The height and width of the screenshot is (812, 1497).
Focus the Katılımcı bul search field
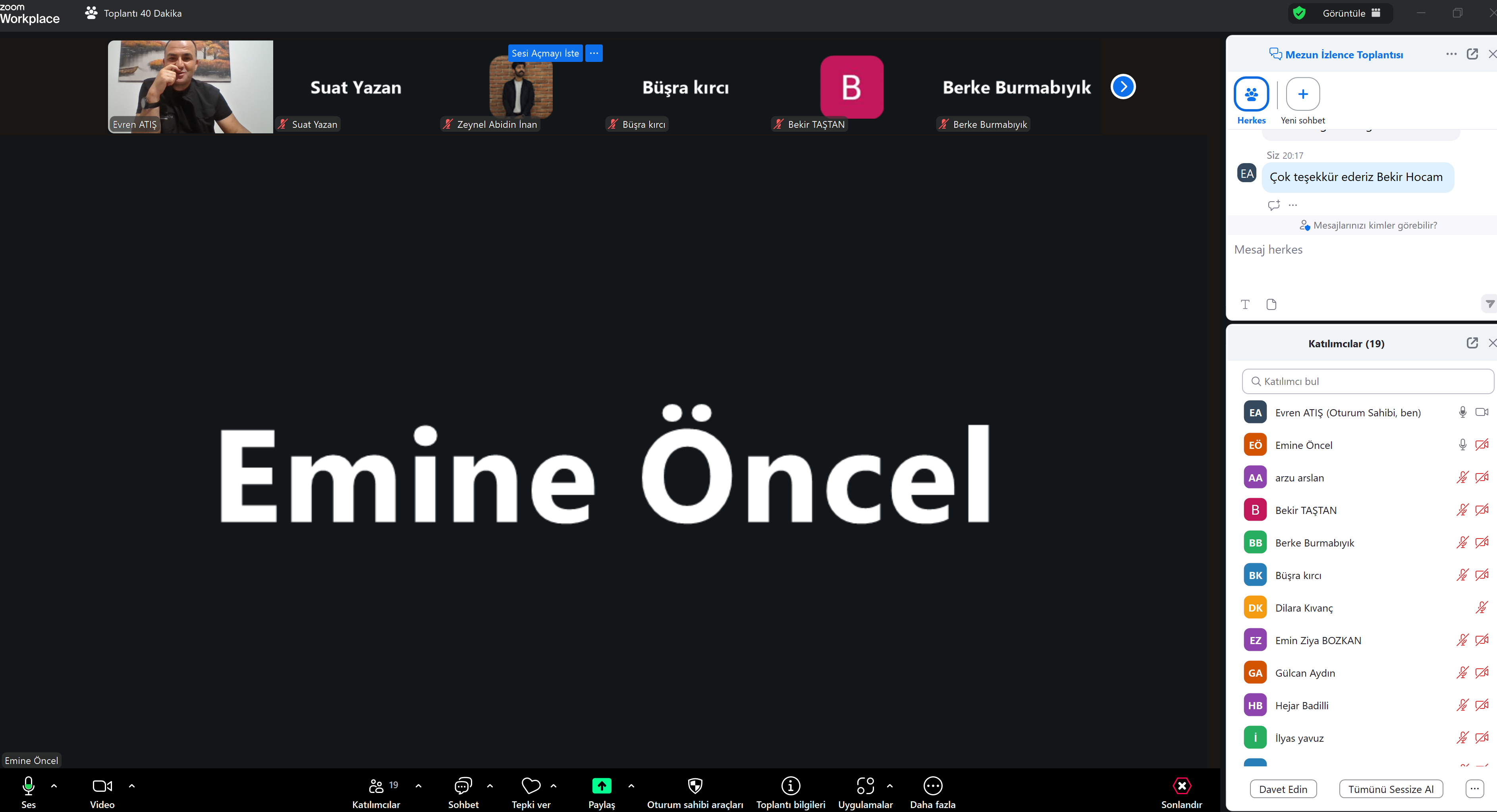click(x=1367, y=381)
